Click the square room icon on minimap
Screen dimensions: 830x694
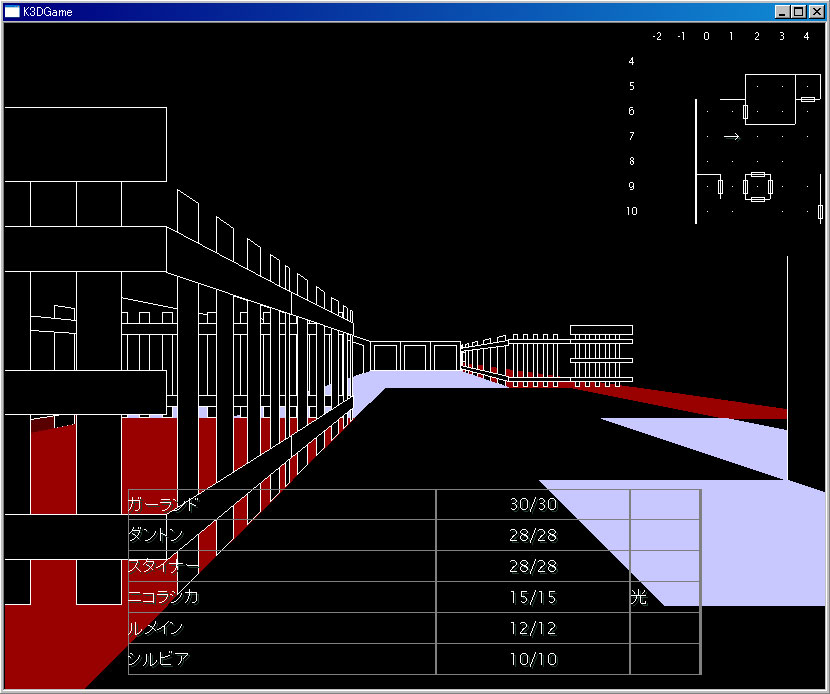(758, 187)
